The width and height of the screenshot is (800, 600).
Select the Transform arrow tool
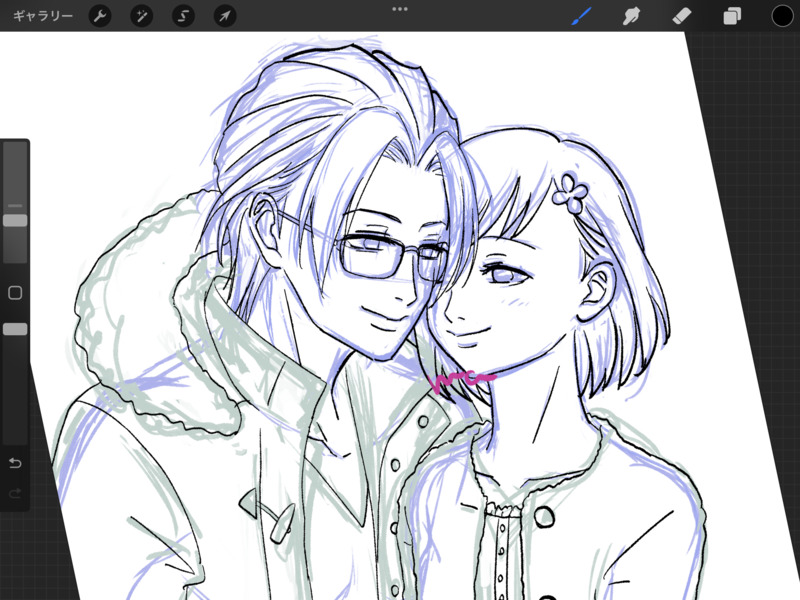225,16
